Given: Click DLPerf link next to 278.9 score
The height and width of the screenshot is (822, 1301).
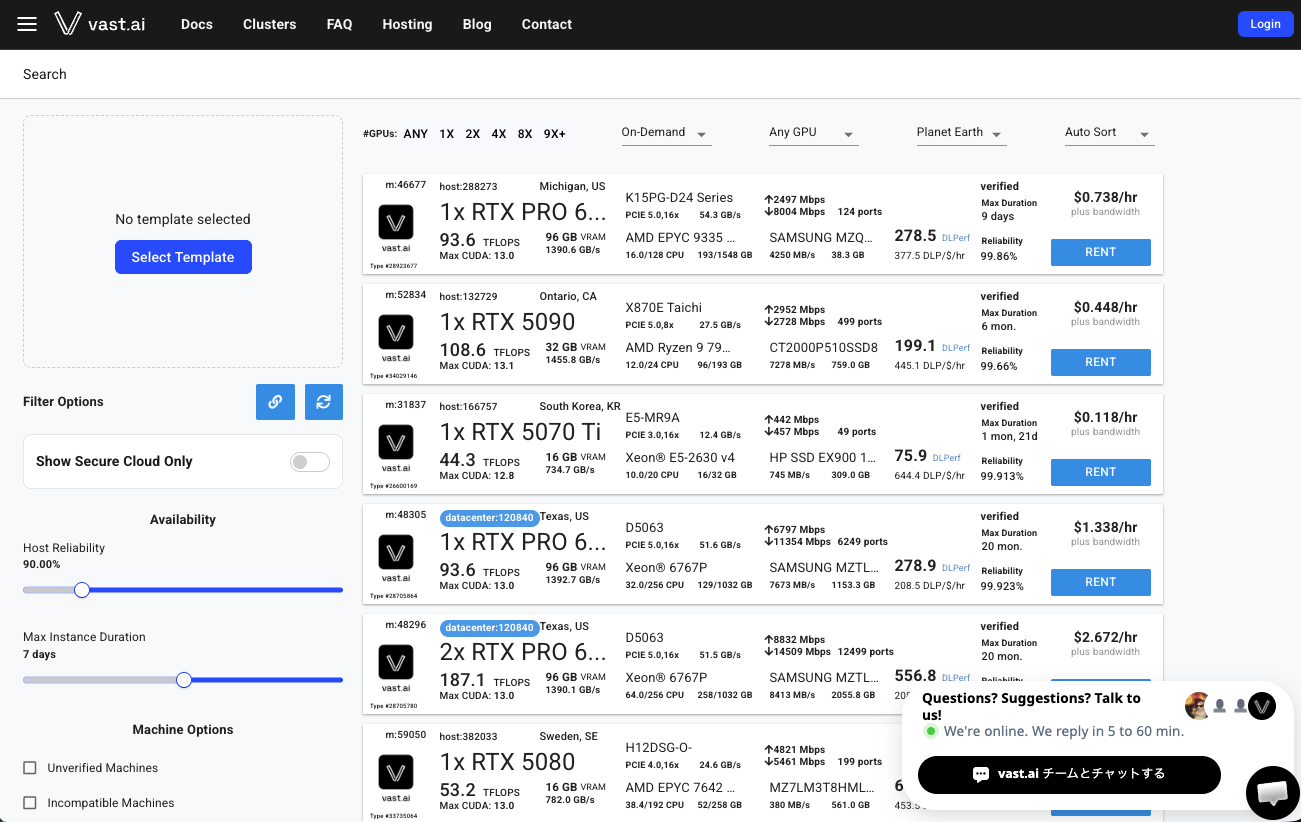Looking at the screenshot, I should click(956, 568).
